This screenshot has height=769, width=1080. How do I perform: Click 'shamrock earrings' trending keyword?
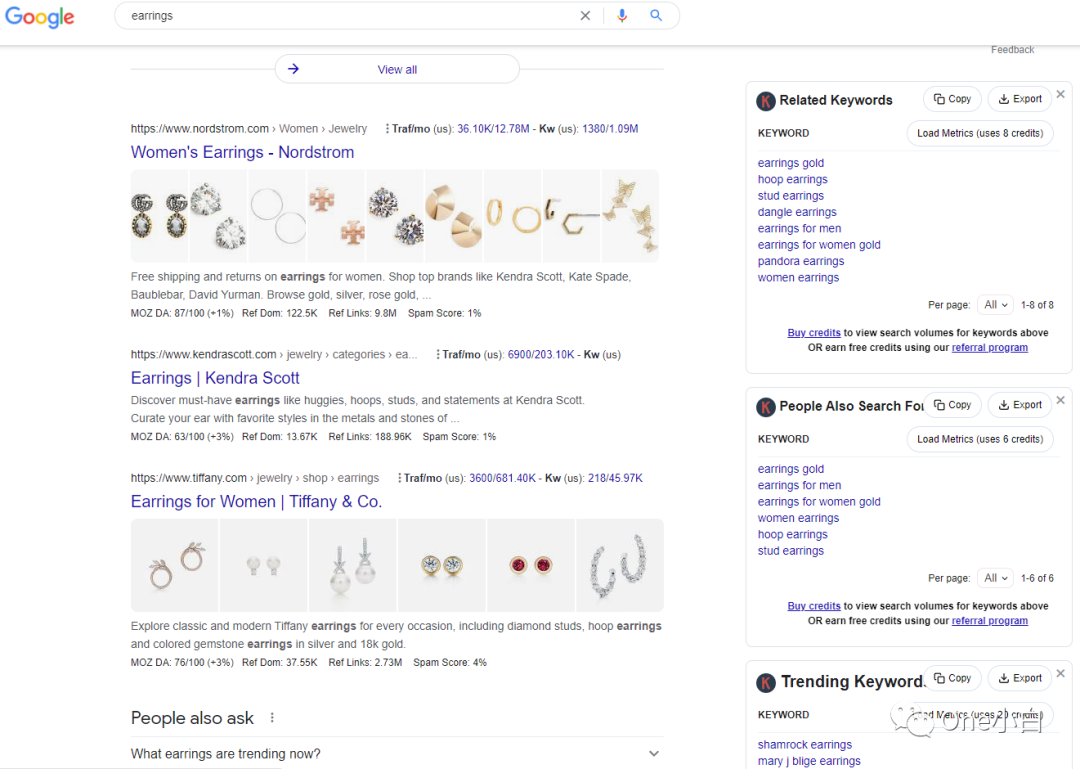tap(804, 744)
